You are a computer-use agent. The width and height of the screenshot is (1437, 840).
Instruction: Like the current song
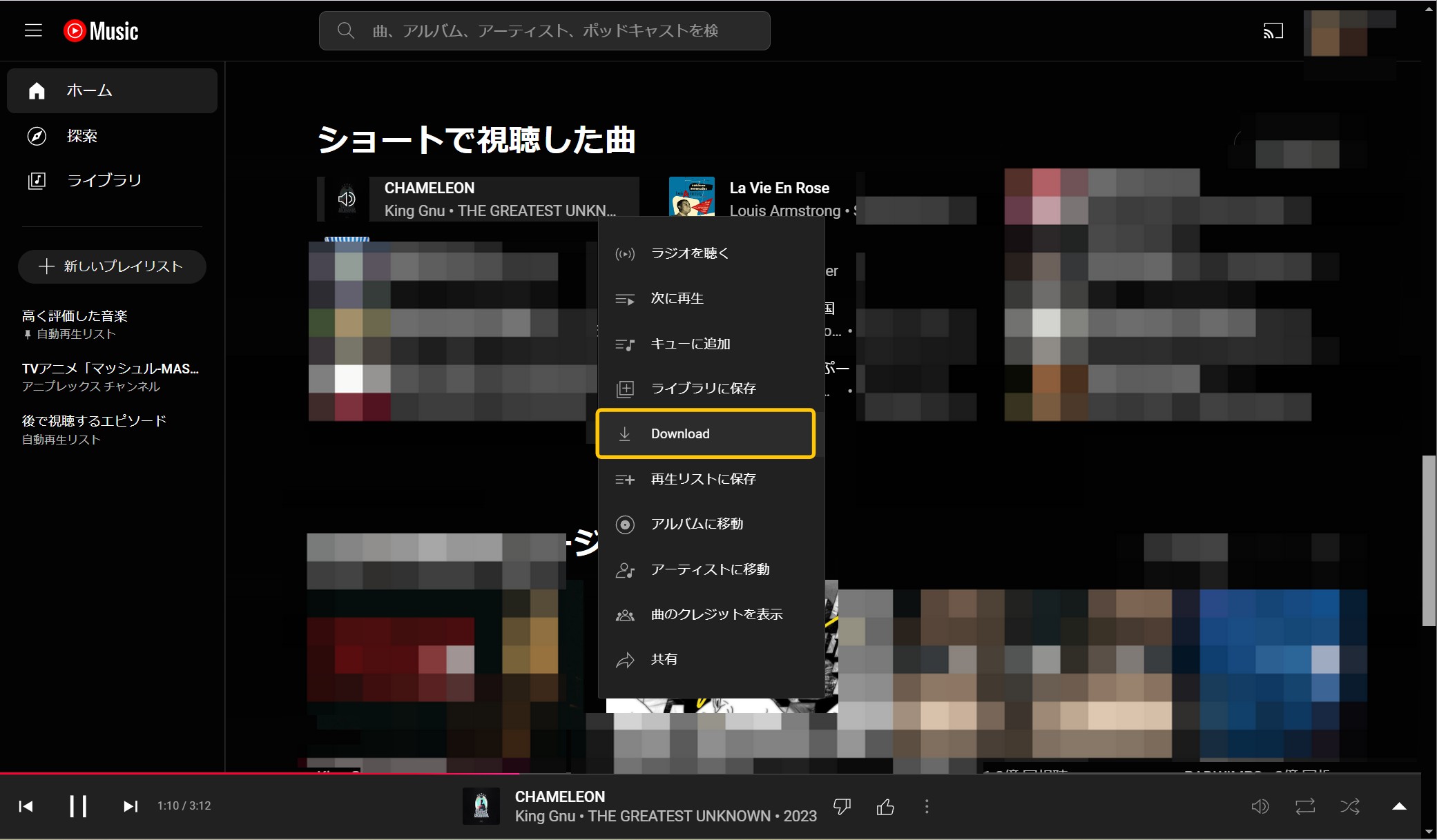pos(885,806)
